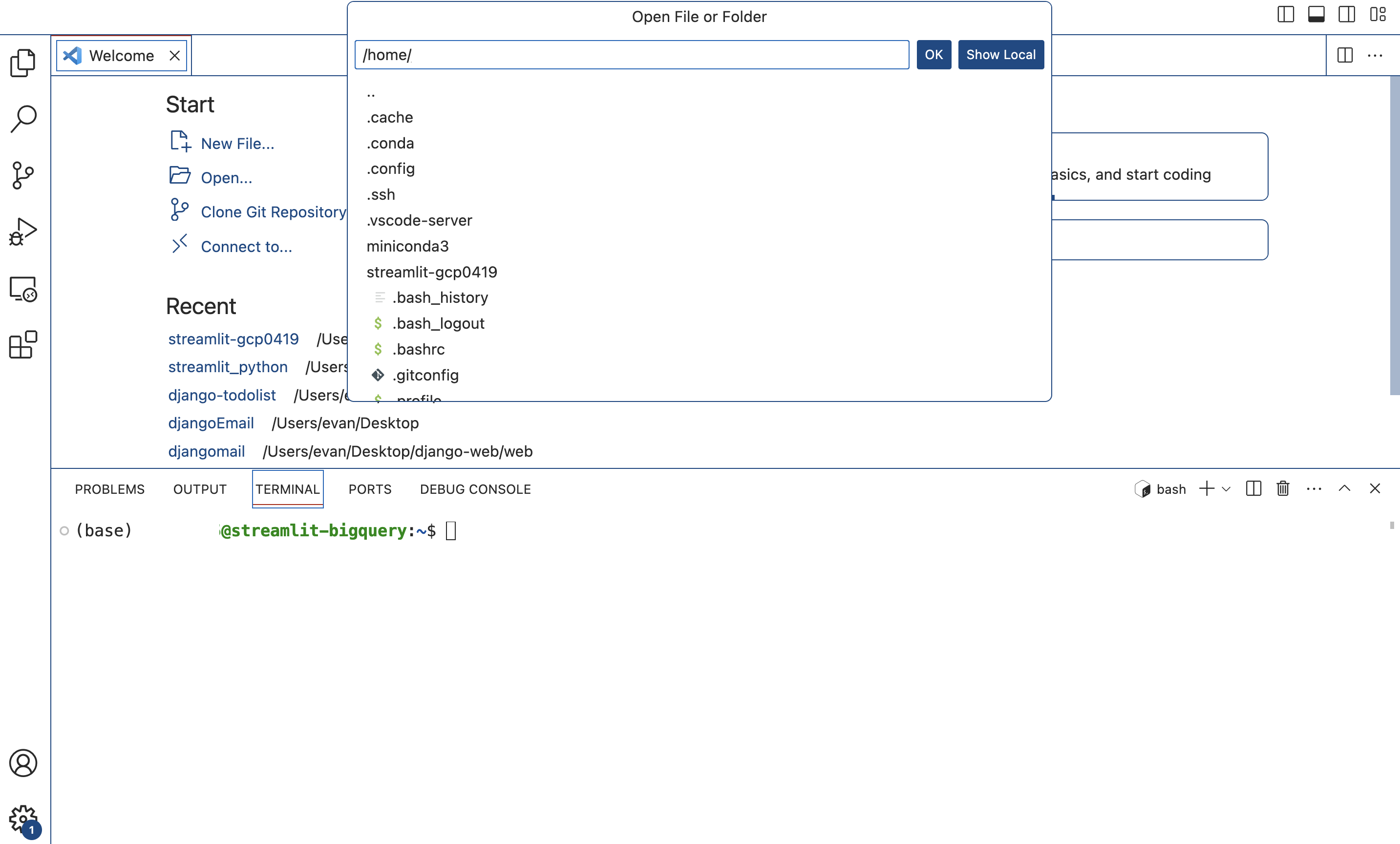This screenshot has height=844, width=1400.
Task: Select .config folder in list
Action: (699, 169)
